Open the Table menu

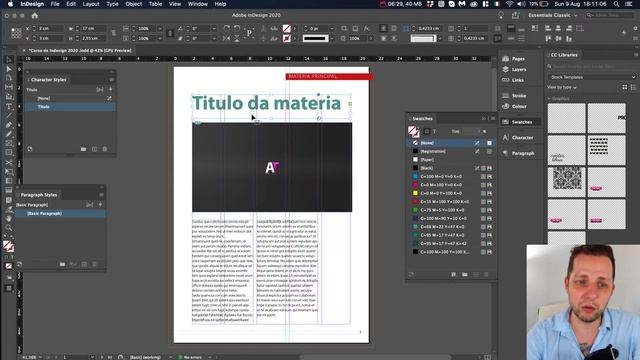click(155, 4)
